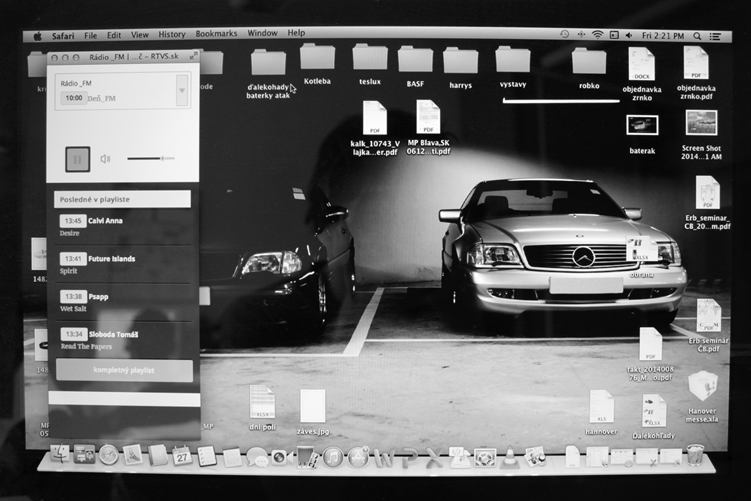751x501 pixels.
Task: Open the Edit menu
Action: [114, 35]
